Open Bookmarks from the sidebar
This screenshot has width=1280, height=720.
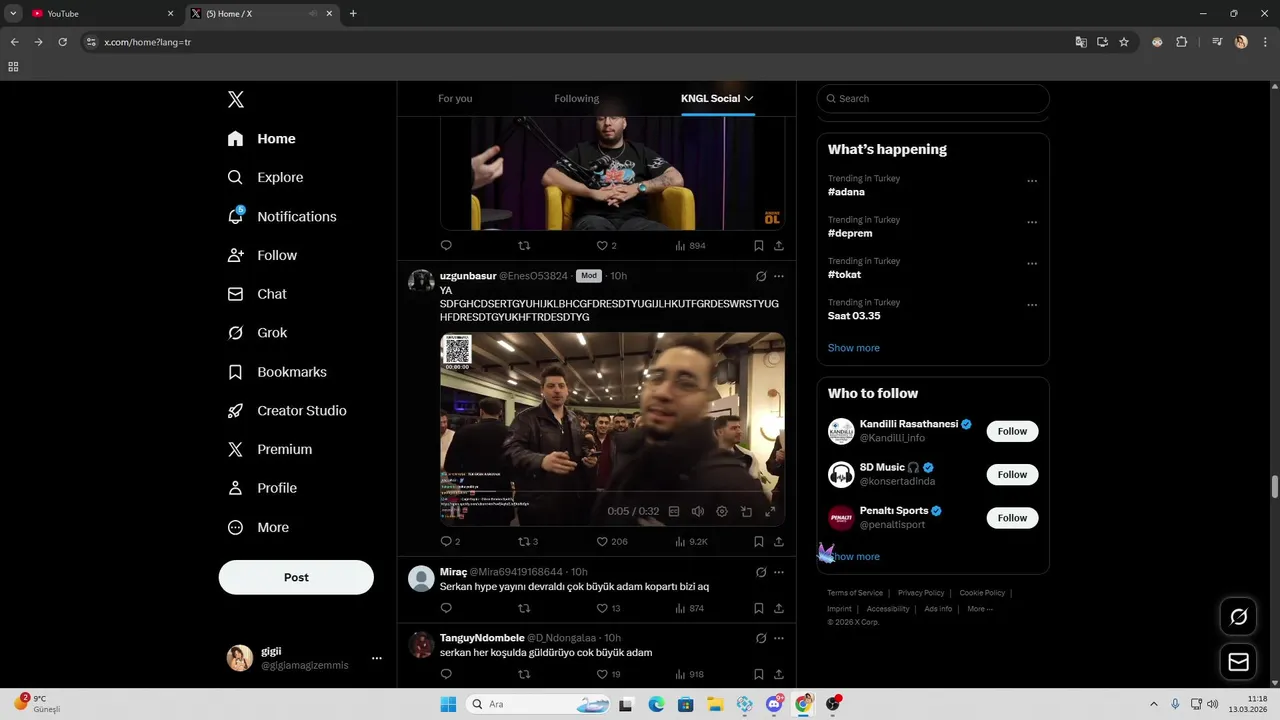278,372
